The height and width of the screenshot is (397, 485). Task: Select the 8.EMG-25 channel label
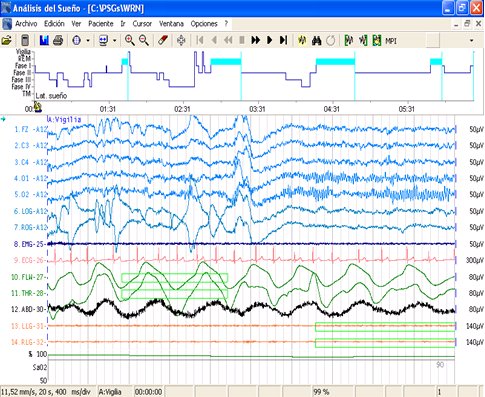click(x=29, y=244)
